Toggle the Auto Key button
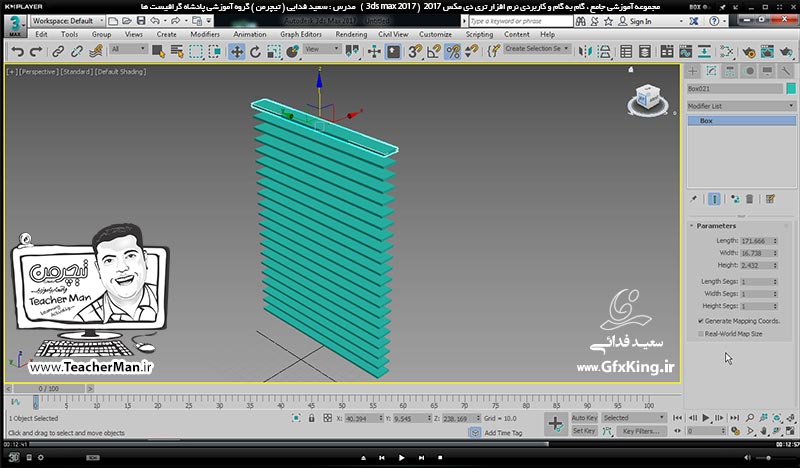The width and height of the screenshot is (800, 468). (x=584, y=418)
